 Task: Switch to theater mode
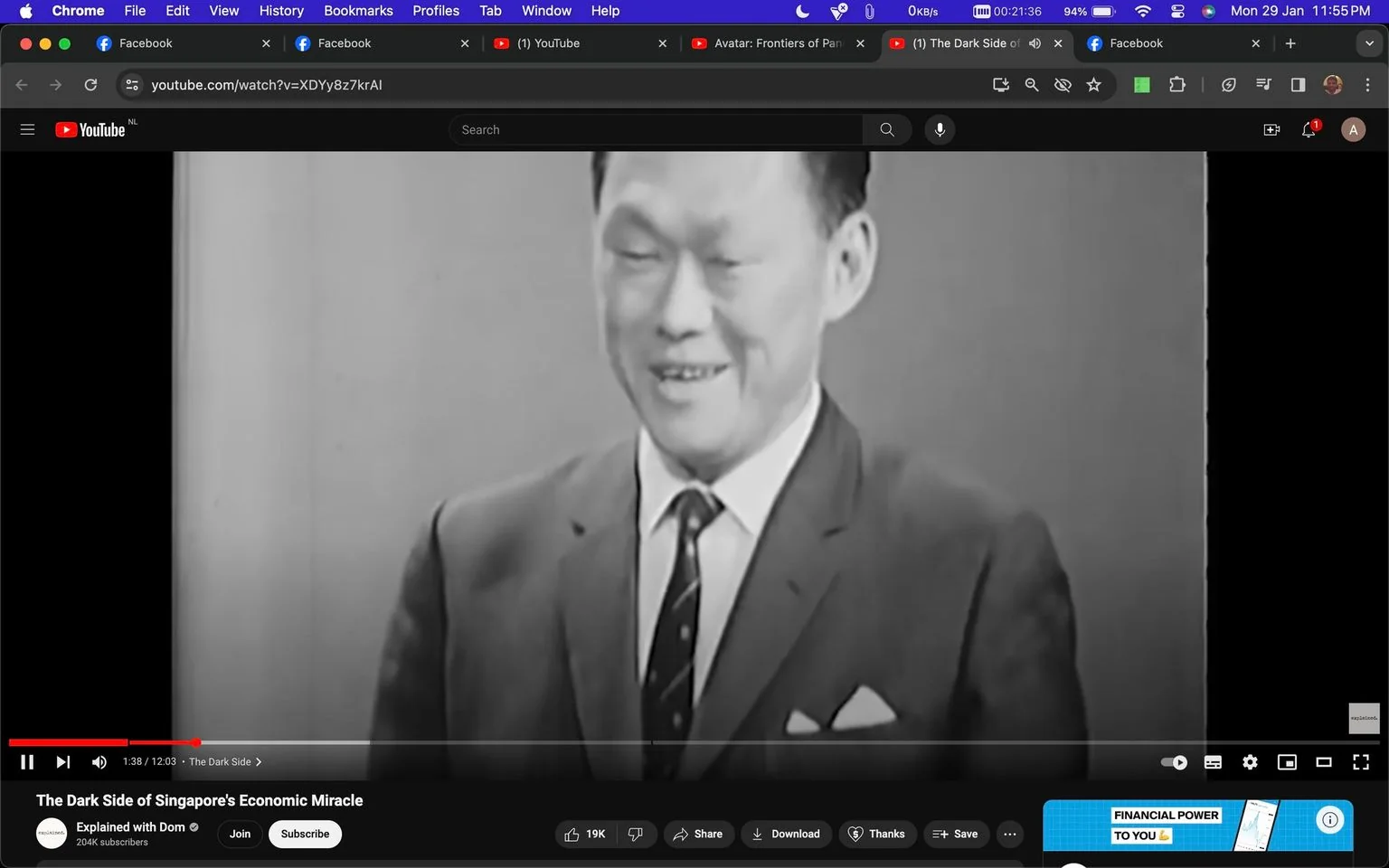coord(1324,762)
